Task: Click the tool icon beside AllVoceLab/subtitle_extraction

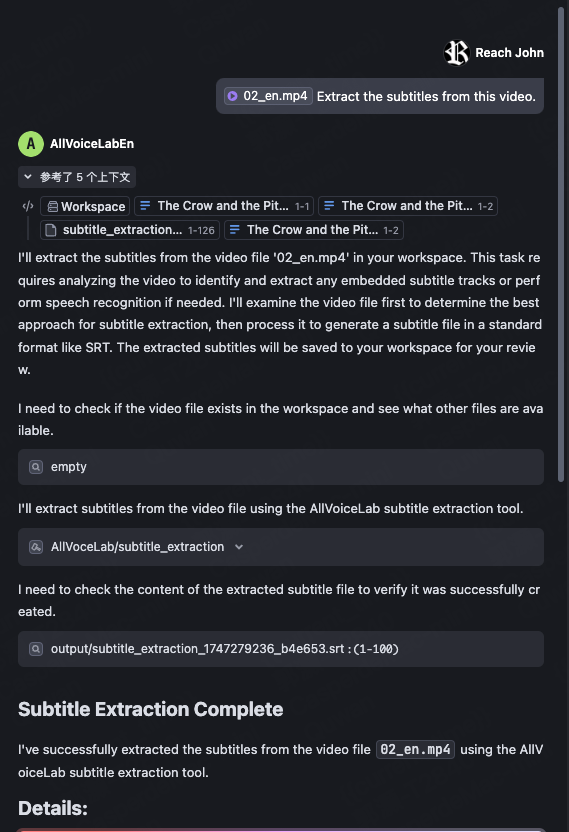Action: (36, 547)
